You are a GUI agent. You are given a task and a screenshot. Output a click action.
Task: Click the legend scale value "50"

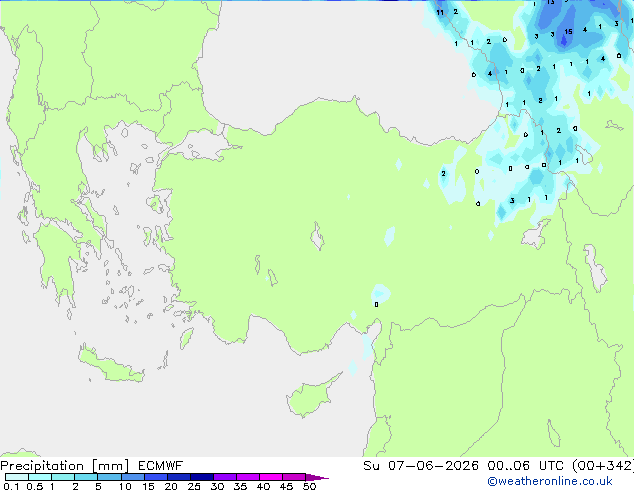[x=309, y=486]
